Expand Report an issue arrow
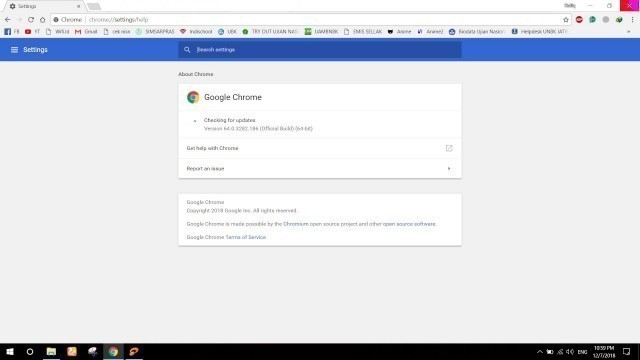 coord(449,169)
